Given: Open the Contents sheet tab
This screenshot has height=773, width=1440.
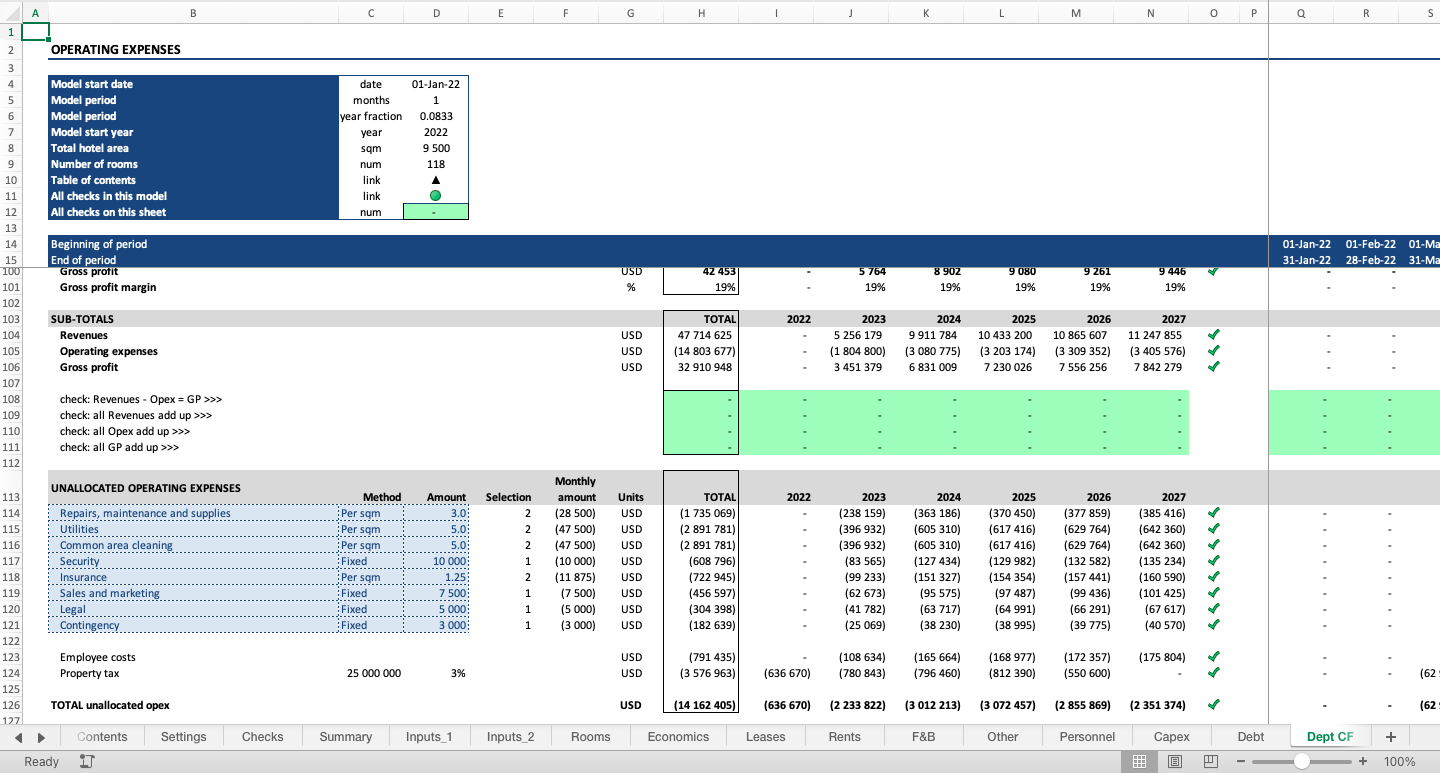Looking at the screenshot, I should point(102,736).
